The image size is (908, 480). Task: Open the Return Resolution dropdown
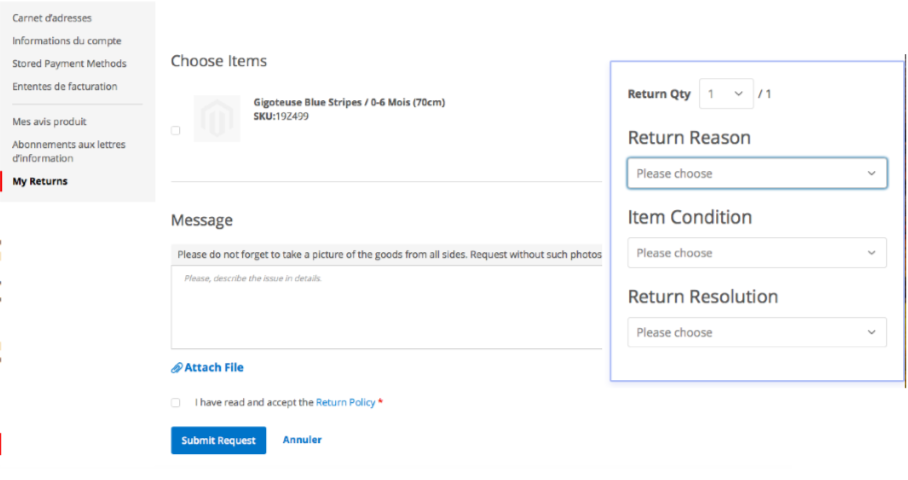click(x=757, y=332)
